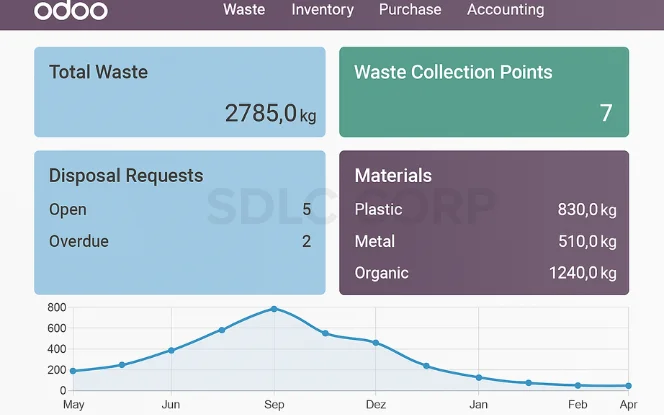
Task: Click the Sep axis label
Action: click(x=274, y=404)
